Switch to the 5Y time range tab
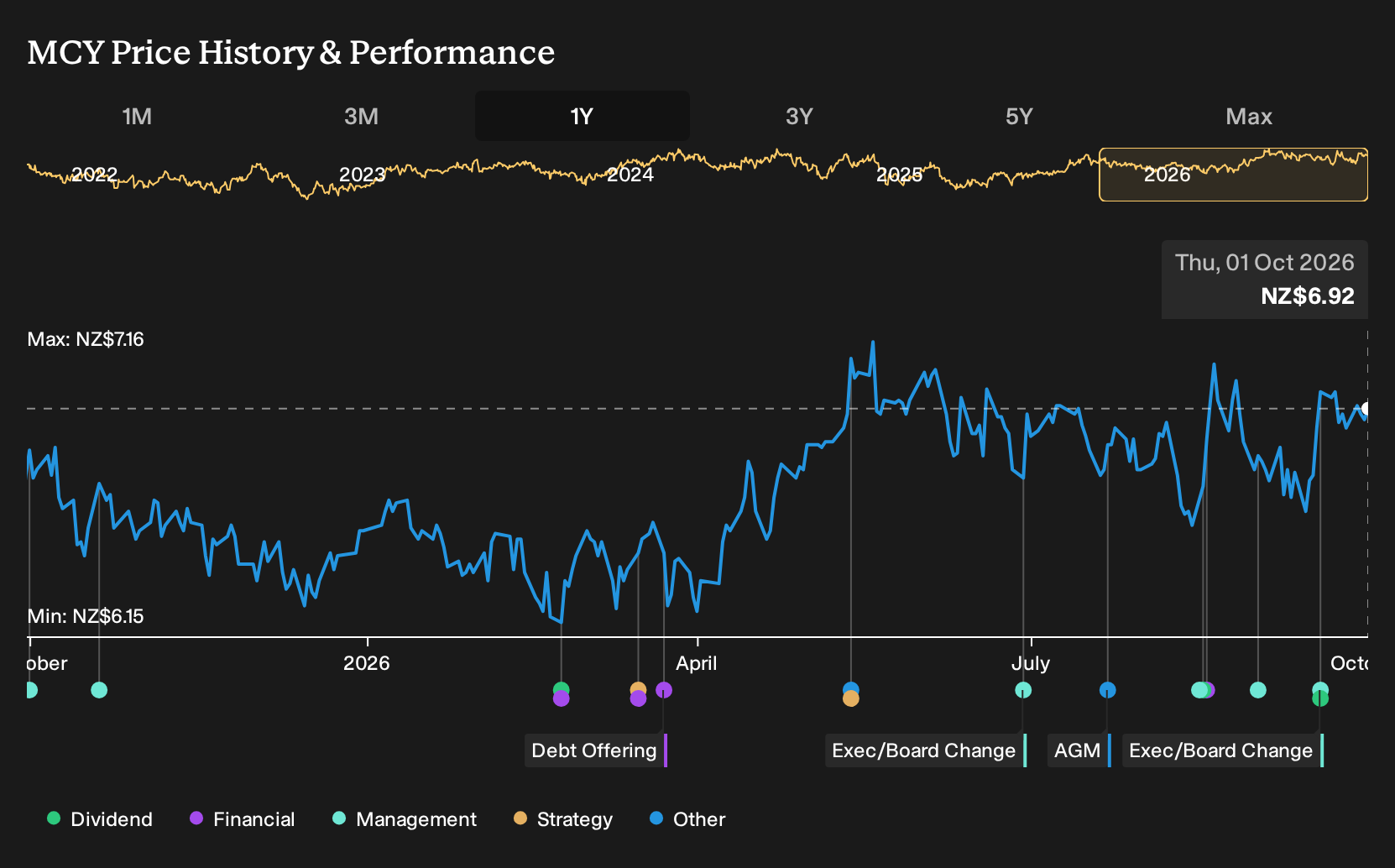Viewport: 1395px width, 868px height. point(1019,116)
